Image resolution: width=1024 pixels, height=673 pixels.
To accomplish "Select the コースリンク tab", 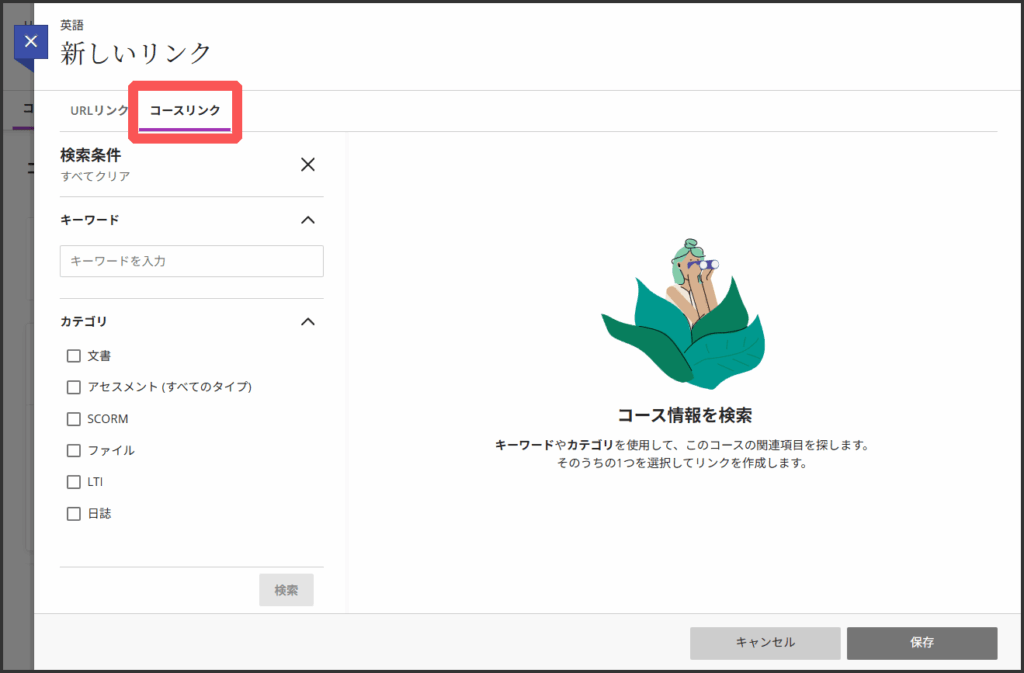I will tap(185, 110).
